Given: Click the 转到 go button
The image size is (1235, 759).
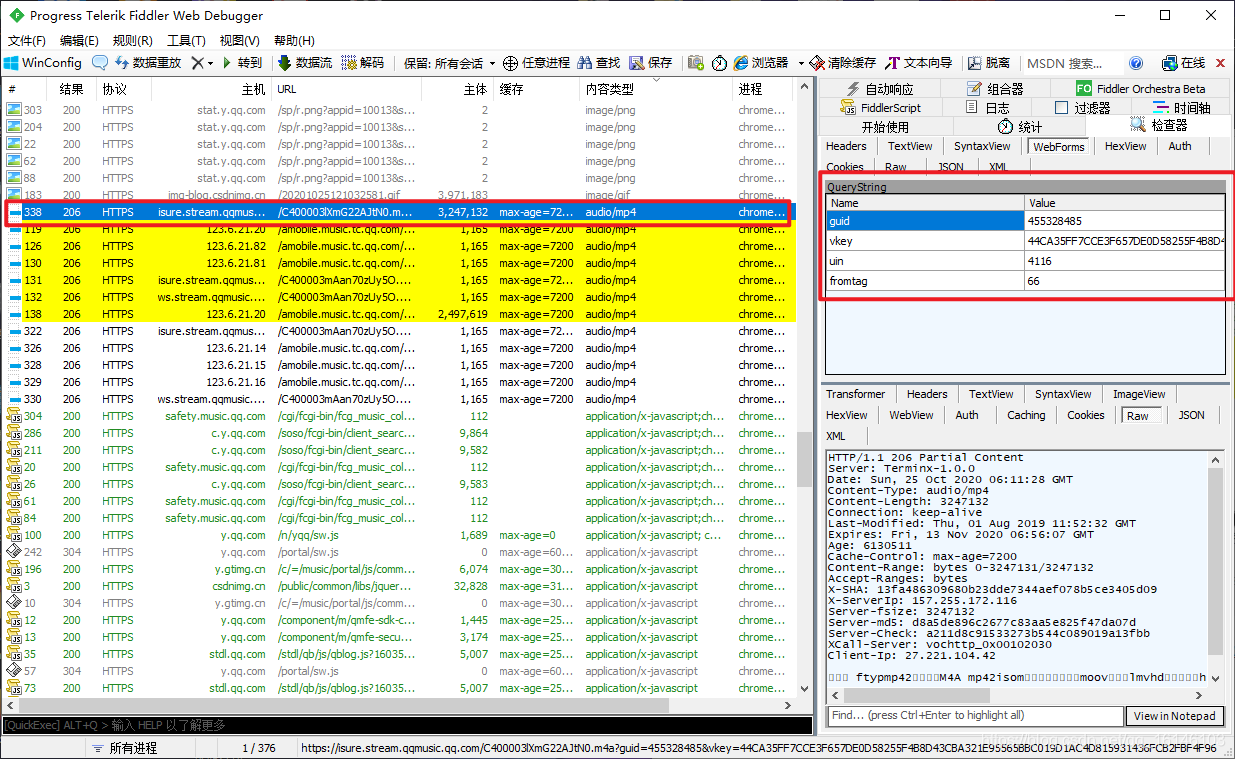Looking at the screenshot, I should pyautogui.click(x=241, y=62).
